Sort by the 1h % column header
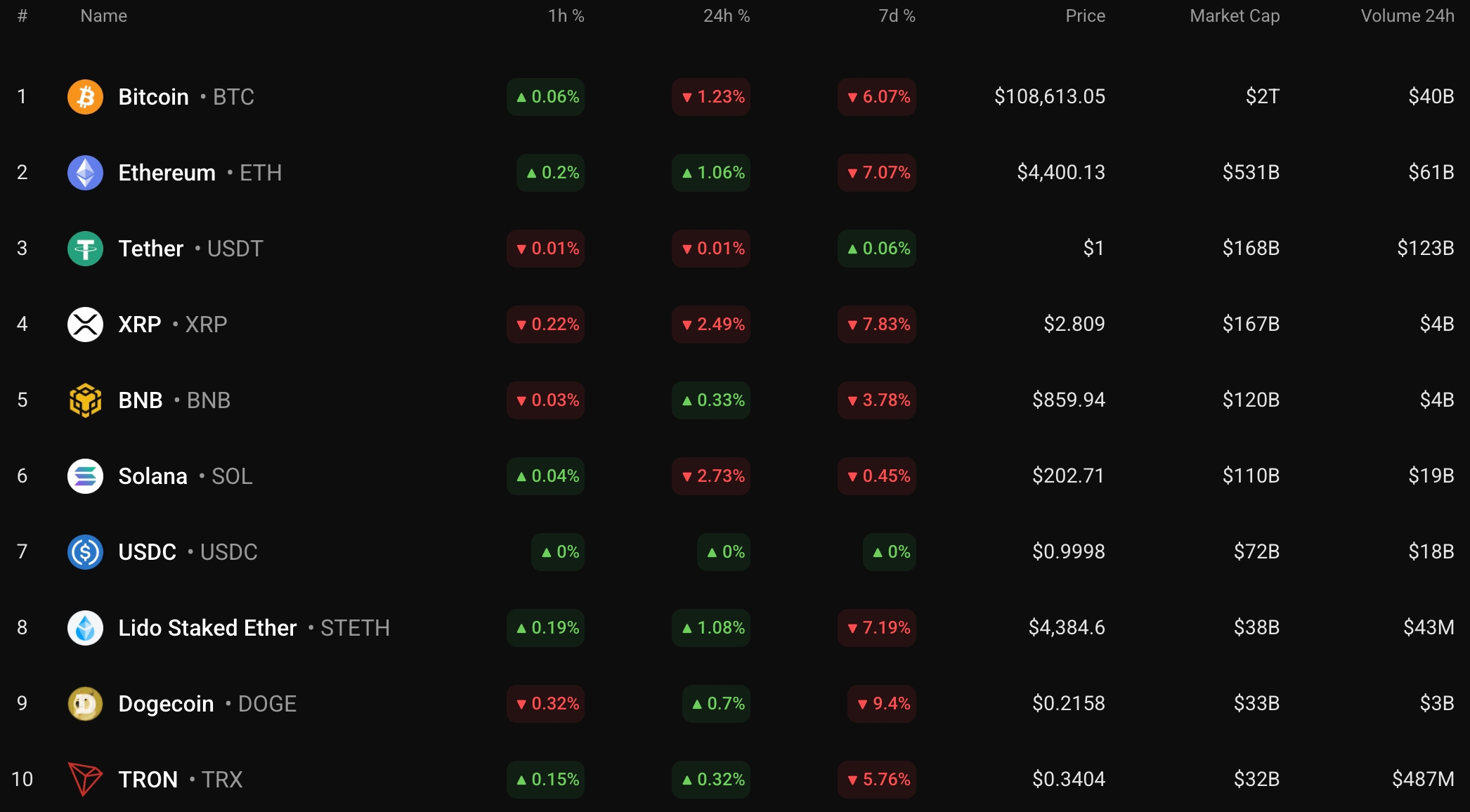The height and width of the screenshot is (812, 1470). pos(566,16)
